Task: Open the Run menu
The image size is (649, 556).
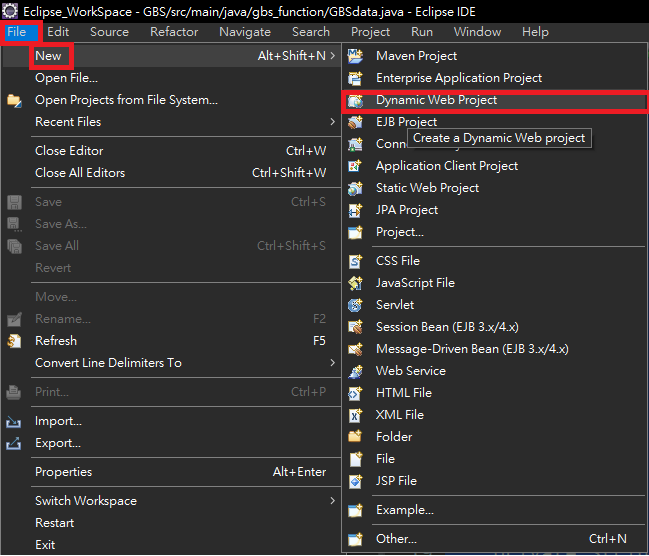Action: [x=422, y=32]
